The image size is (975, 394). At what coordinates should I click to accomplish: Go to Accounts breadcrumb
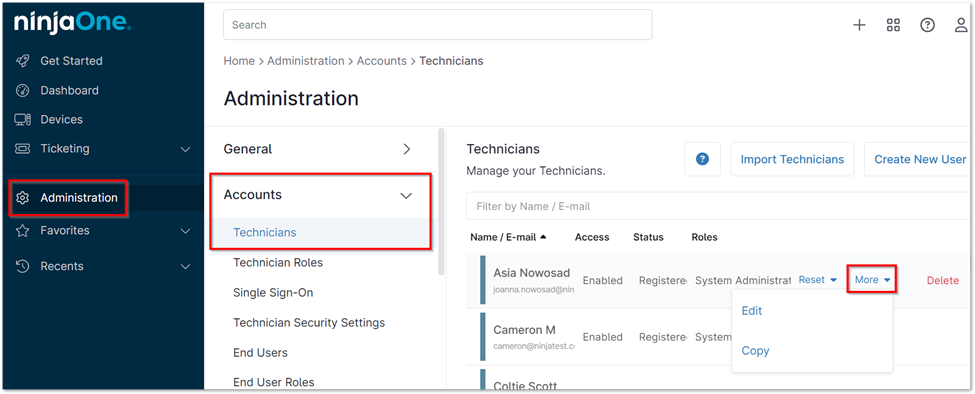coord(381,61)
